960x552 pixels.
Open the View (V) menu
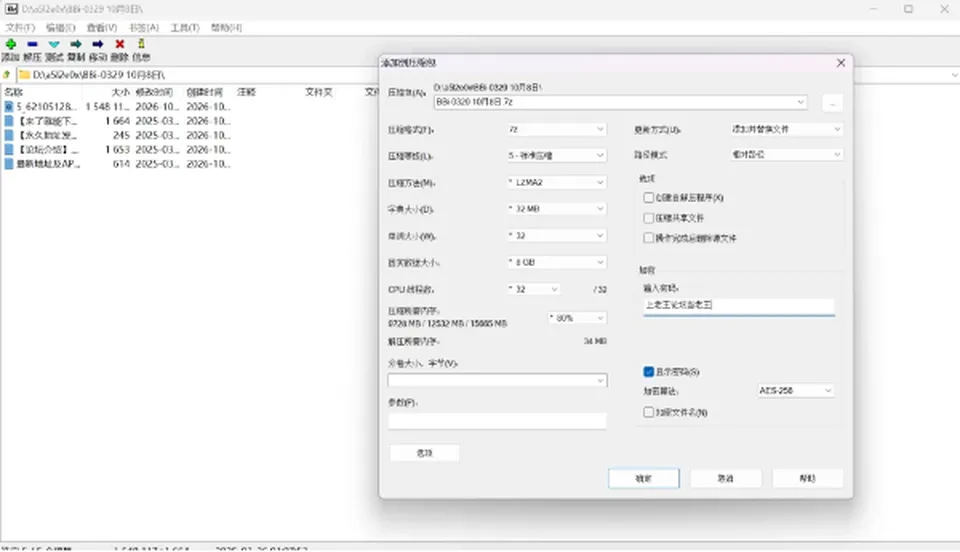(102, 28)
